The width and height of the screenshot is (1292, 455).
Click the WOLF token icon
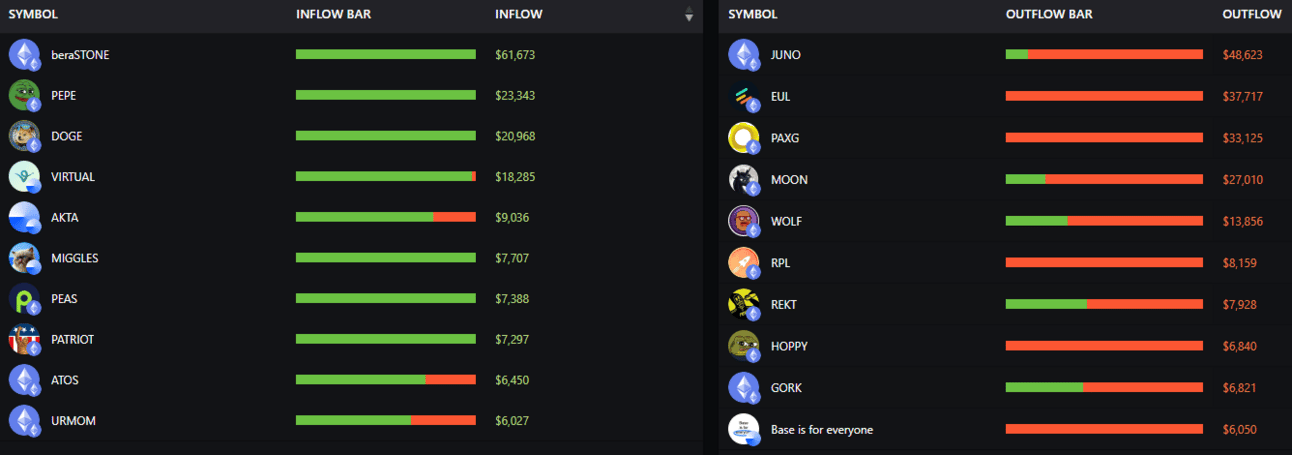[745, 221]
